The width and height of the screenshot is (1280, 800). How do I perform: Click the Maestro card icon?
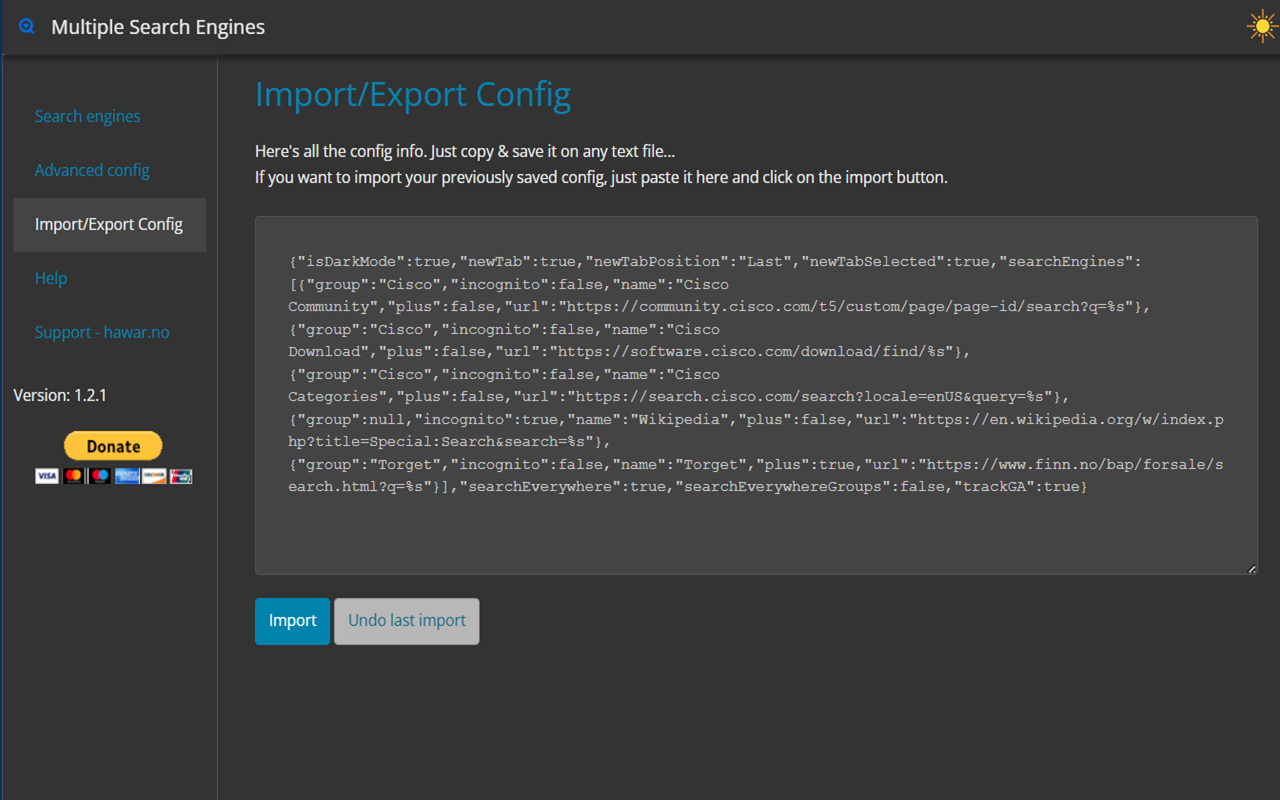[x=100, y=476]
